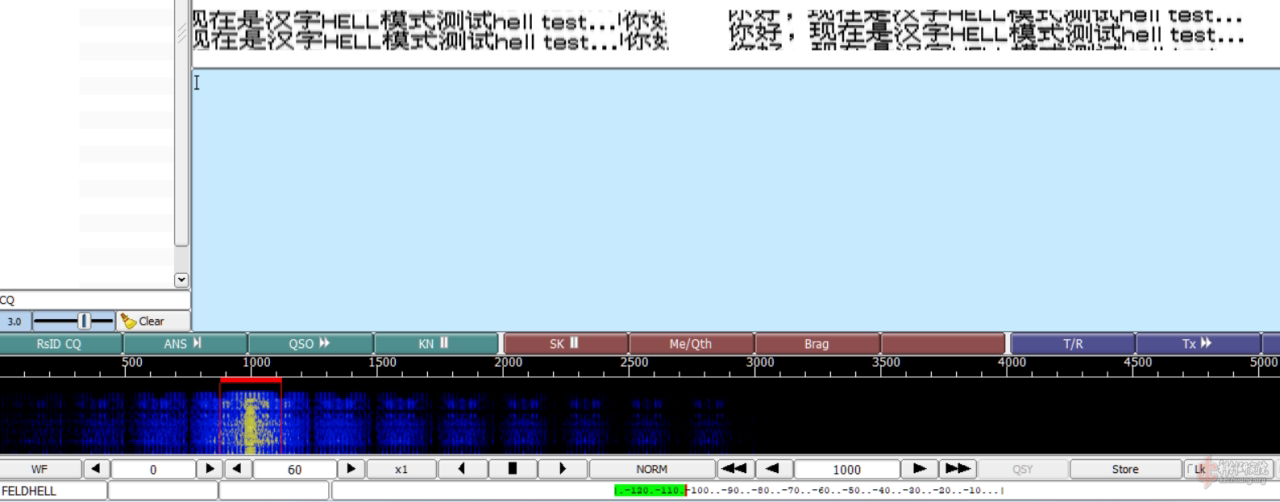Click the scroll-down arrow of left panel

coord(181,280)
